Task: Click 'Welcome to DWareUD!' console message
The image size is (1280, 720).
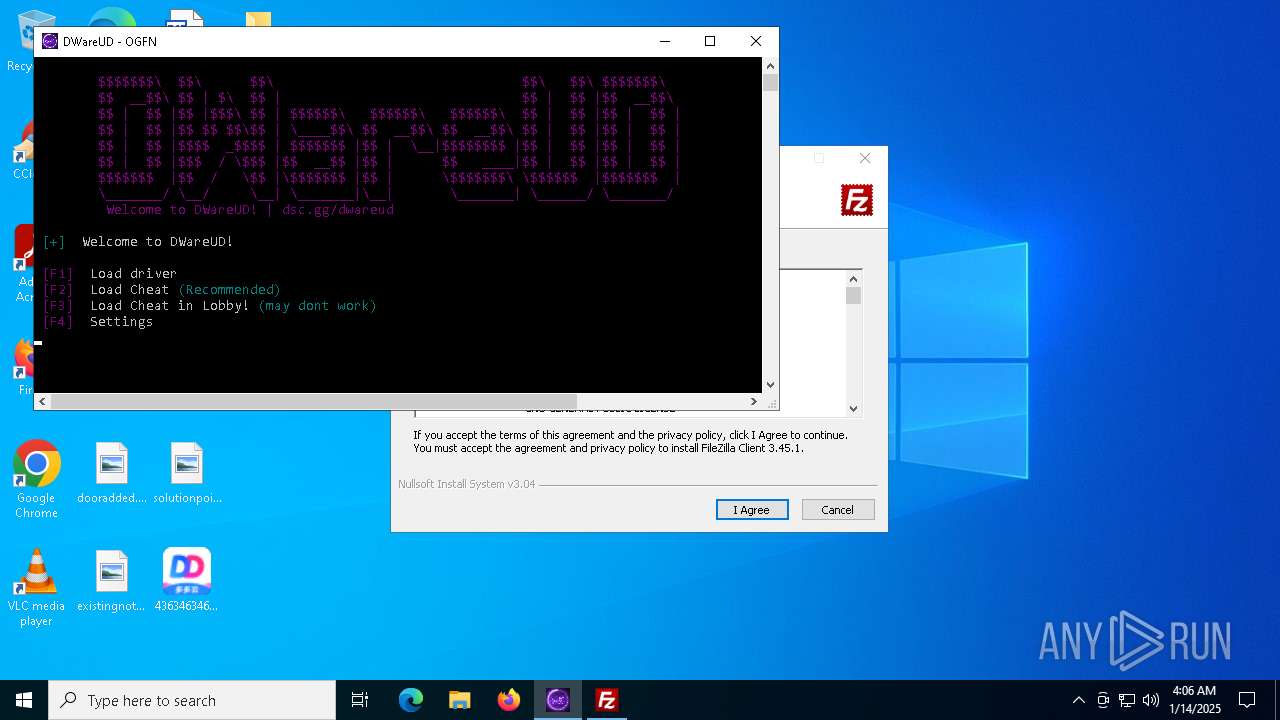Action: click(158, 241)
